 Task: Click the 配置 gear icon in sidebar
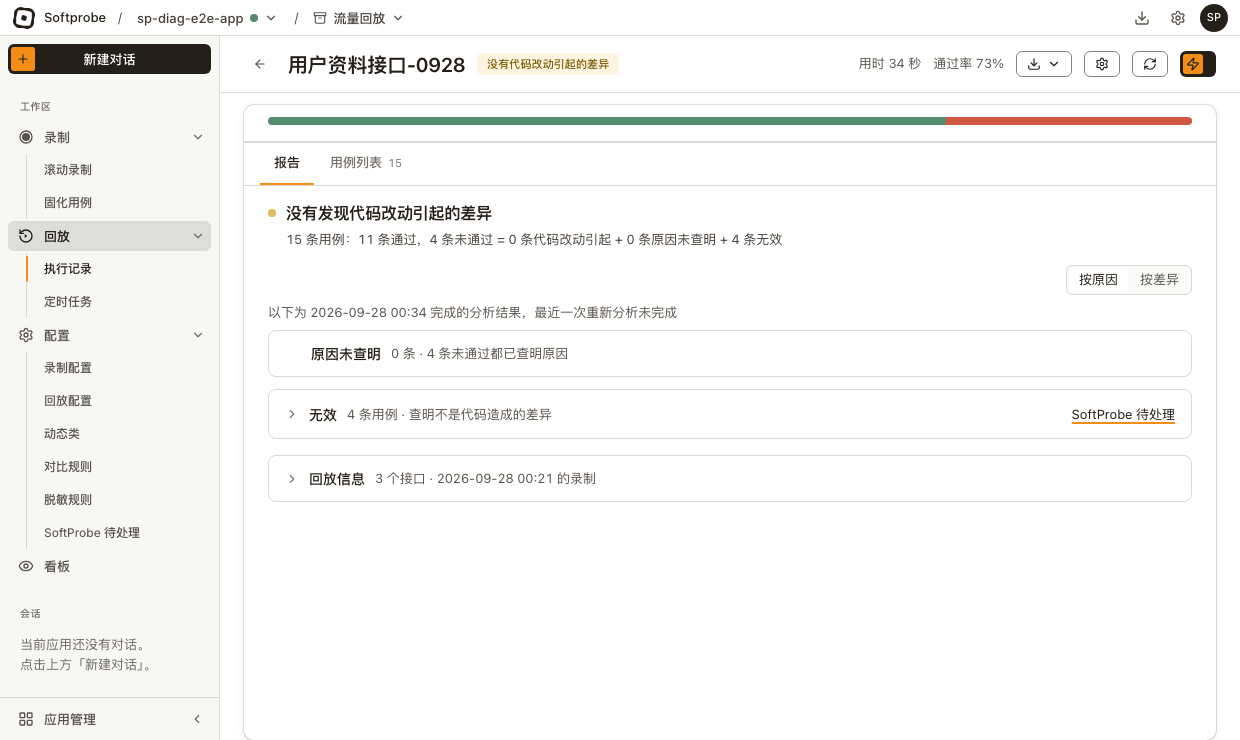26,335
